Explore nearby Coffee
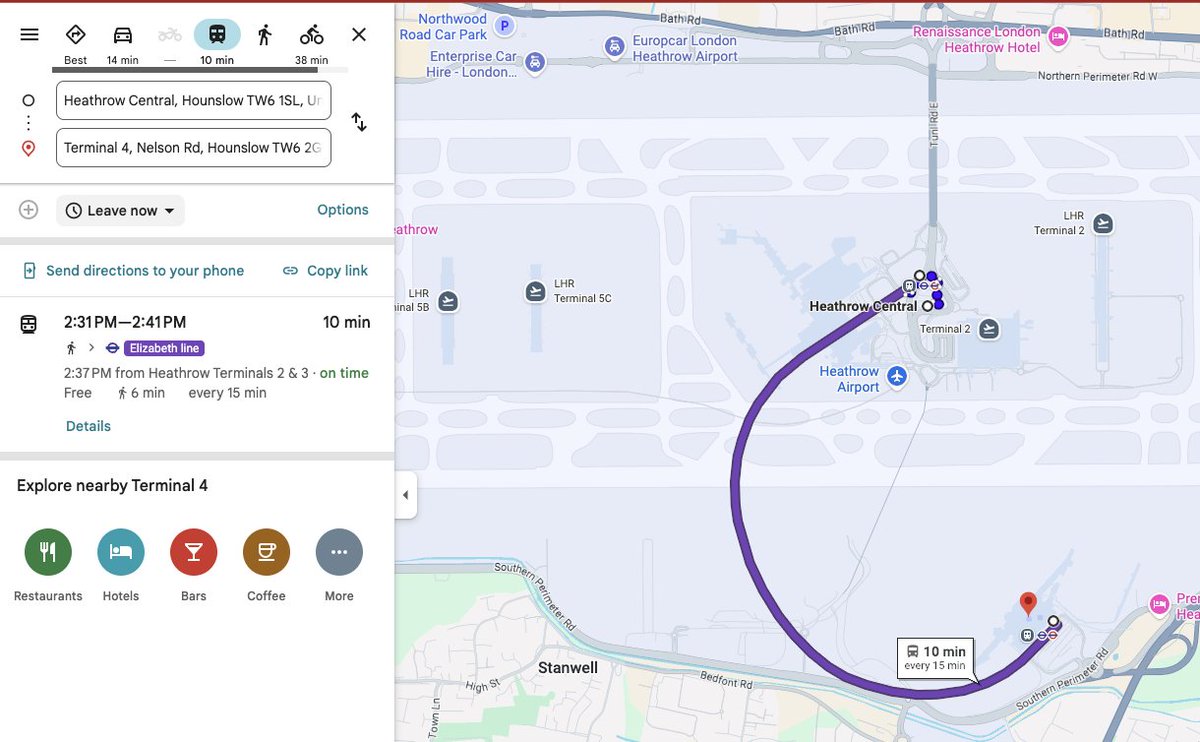Image resolution: width=1200 pixels, height=742 pixels. click(x=266, y=565)
